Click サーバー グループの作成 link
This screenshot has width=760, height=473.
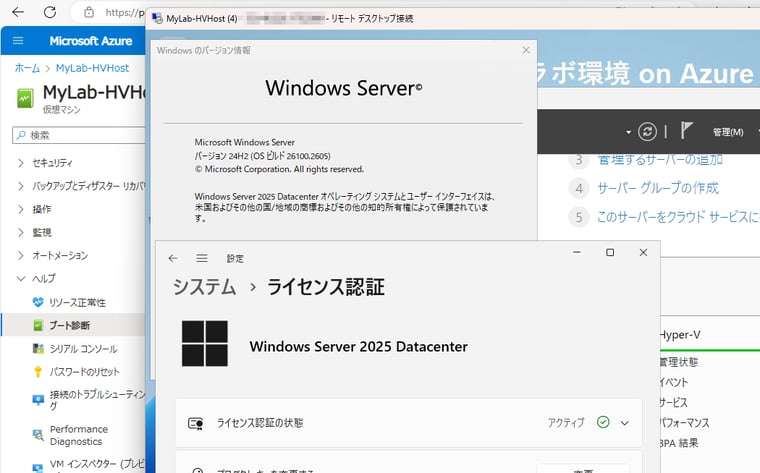[x=658, y=188]
